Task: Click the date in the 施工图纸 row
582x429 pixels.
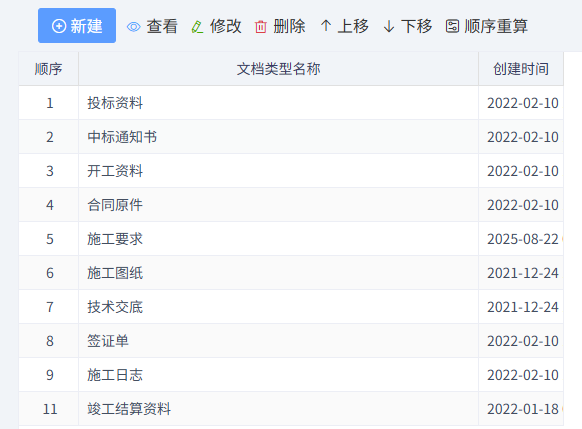Action: coord(523,273)
